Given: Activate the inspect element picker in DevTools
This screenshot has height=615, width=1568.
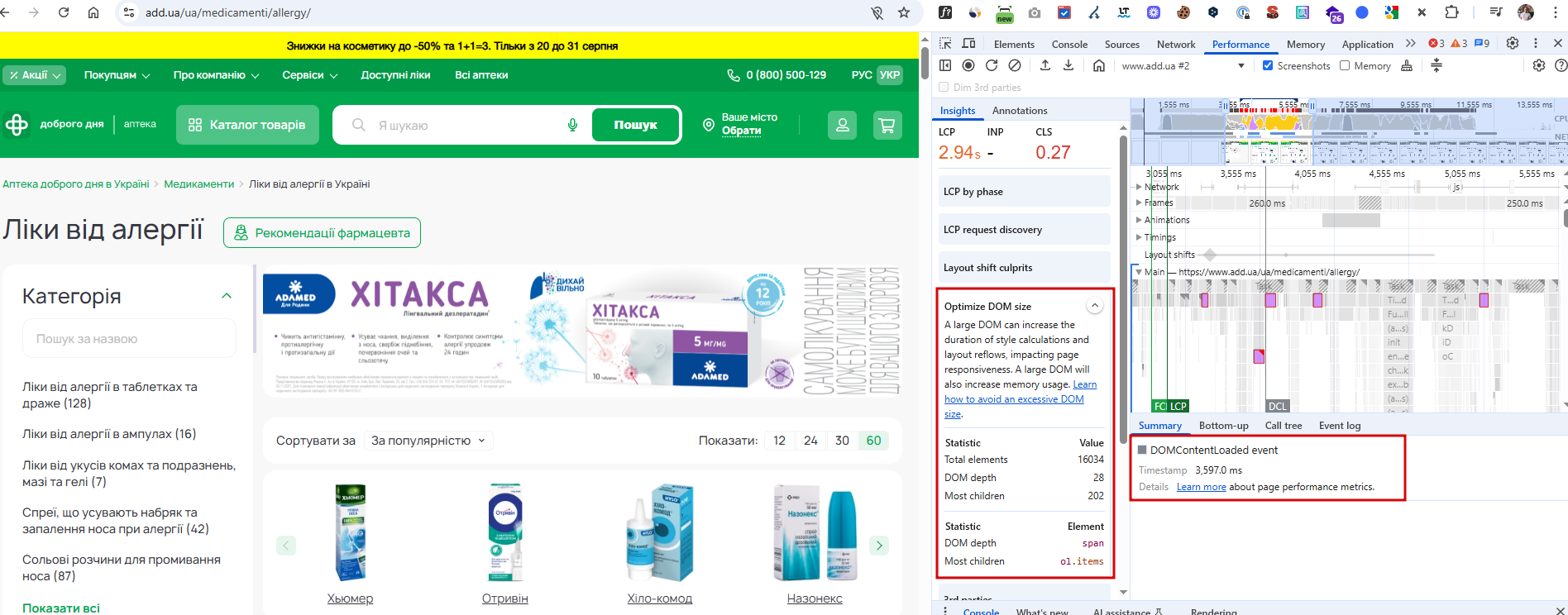Looking at the screenshot, I should click(945, 44).
